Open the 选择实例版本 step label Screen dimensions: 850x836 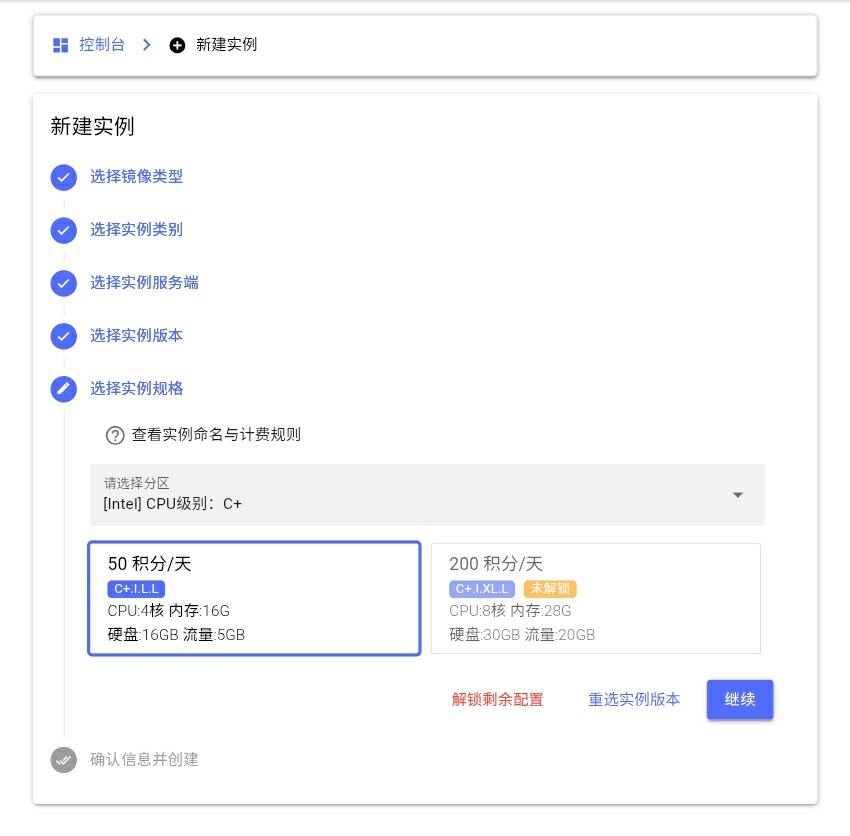click(136, 336)
